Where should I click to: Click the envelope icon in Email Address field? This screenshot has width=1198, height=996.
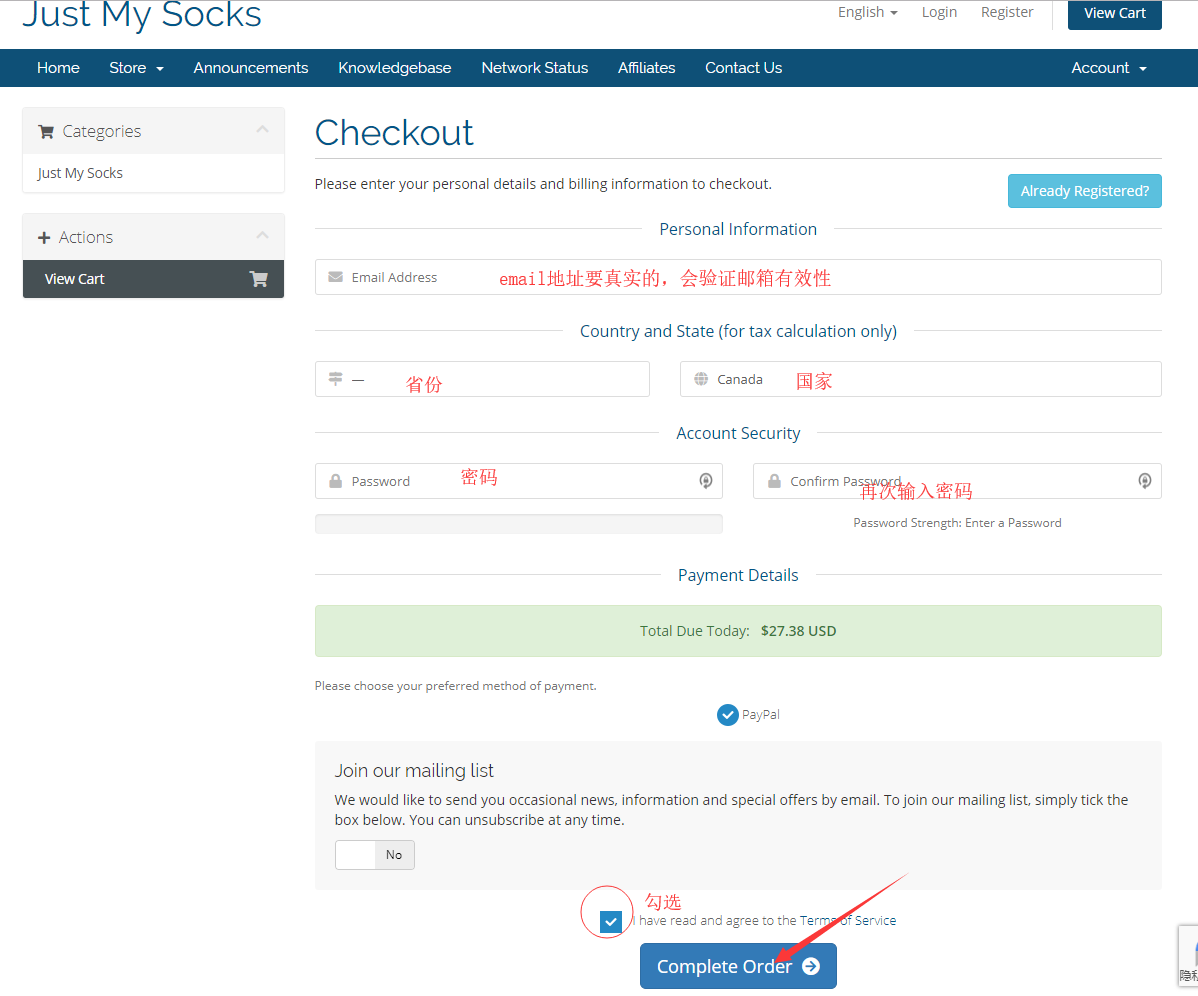pos(335,277)
